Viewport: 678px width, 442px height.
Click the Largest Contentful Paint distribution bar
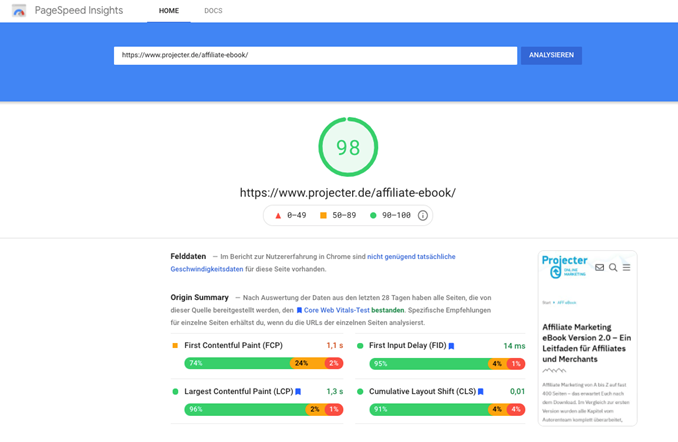point(264,409)
